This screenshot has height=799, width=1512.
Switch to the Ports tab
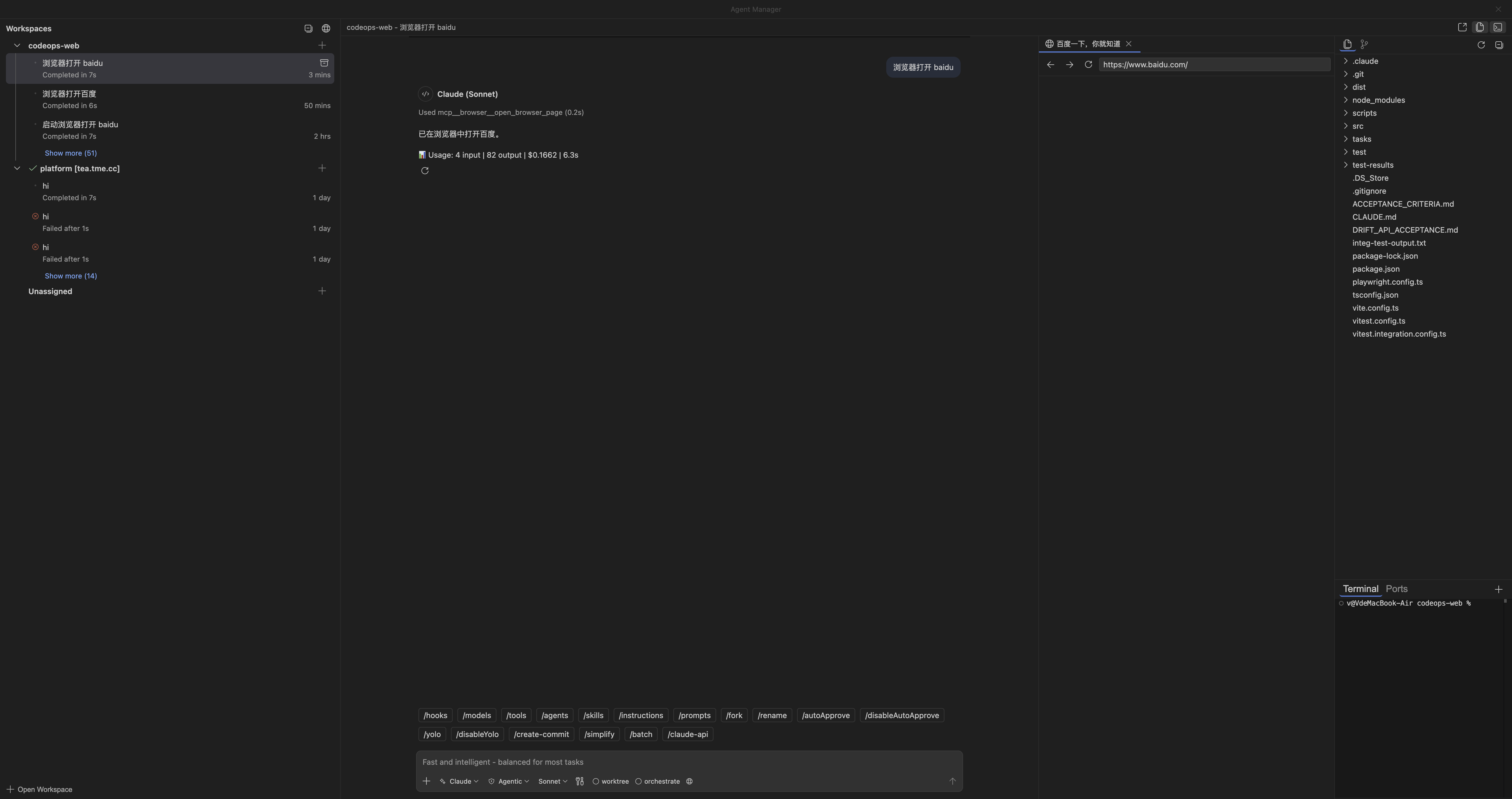[x=1396, y=589]
